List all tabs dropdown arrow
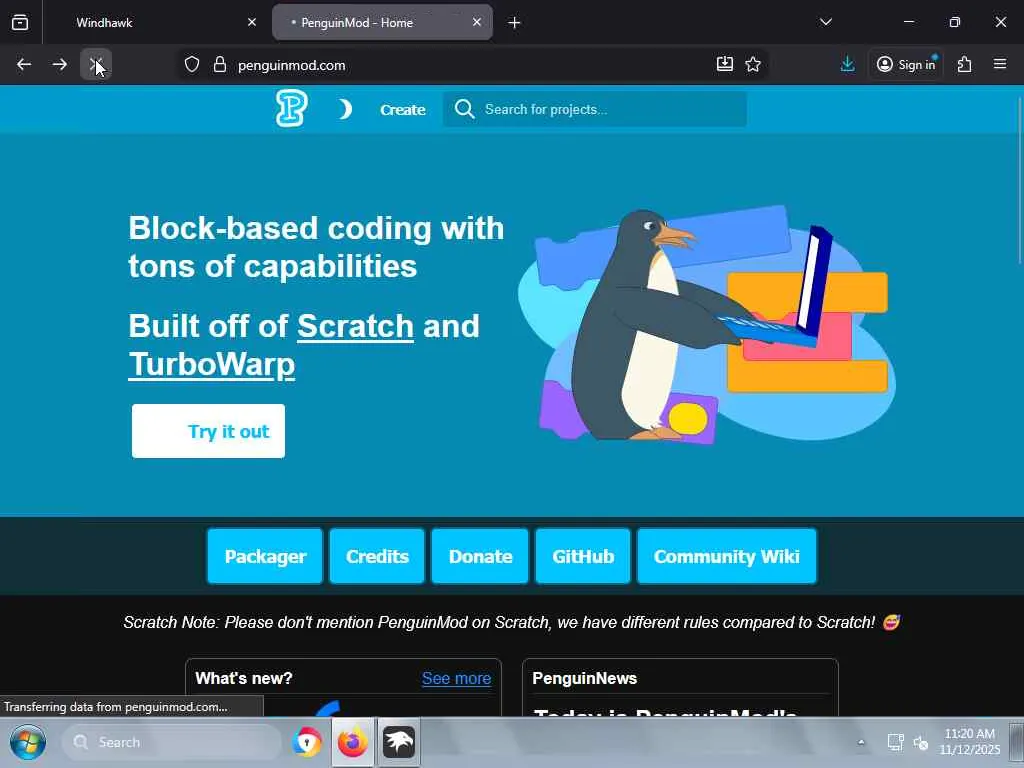 click(x=825, y=22)
